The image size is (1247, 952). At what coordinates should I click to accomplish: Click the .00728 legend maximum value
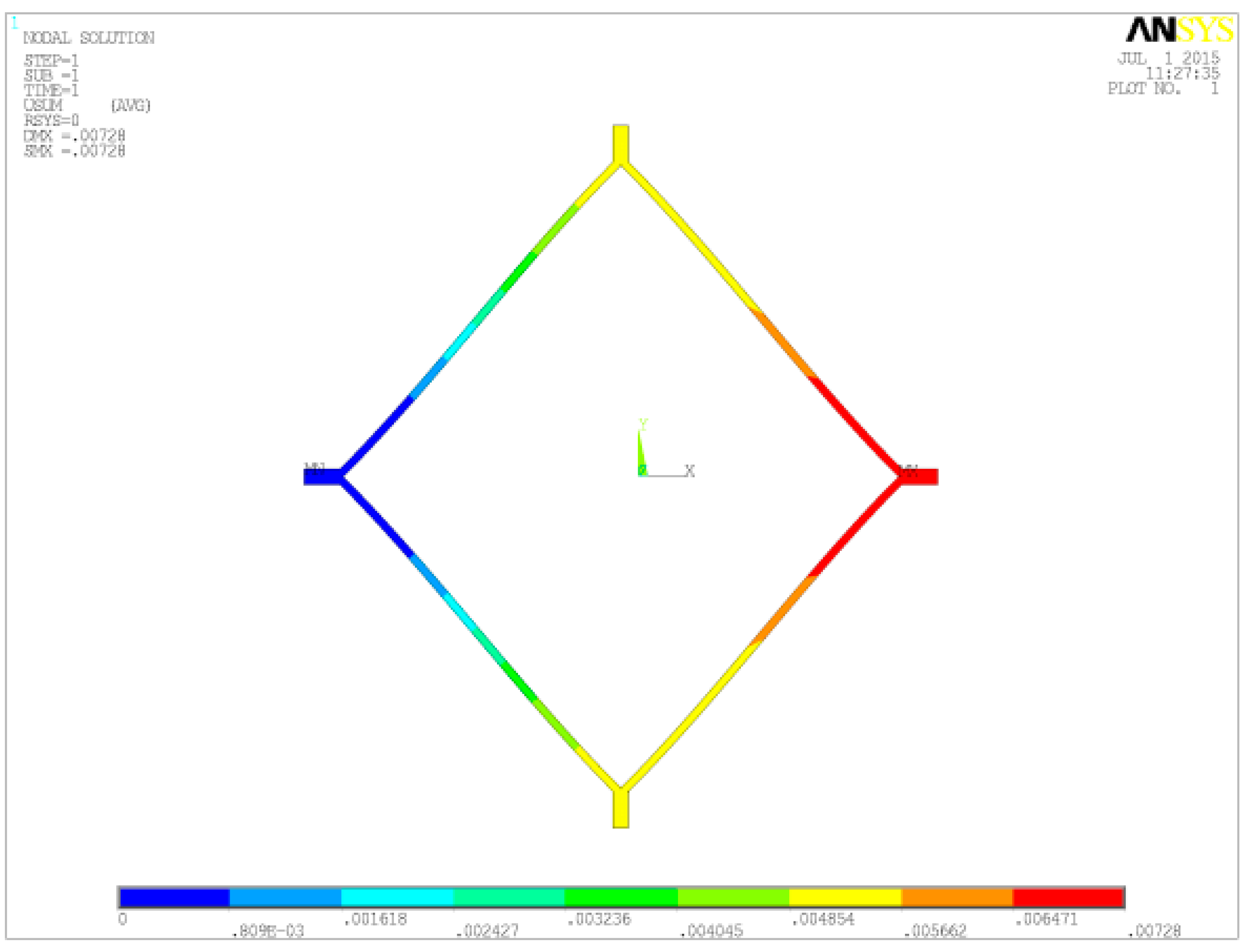pyautogui.click(x=1154, y=931)
